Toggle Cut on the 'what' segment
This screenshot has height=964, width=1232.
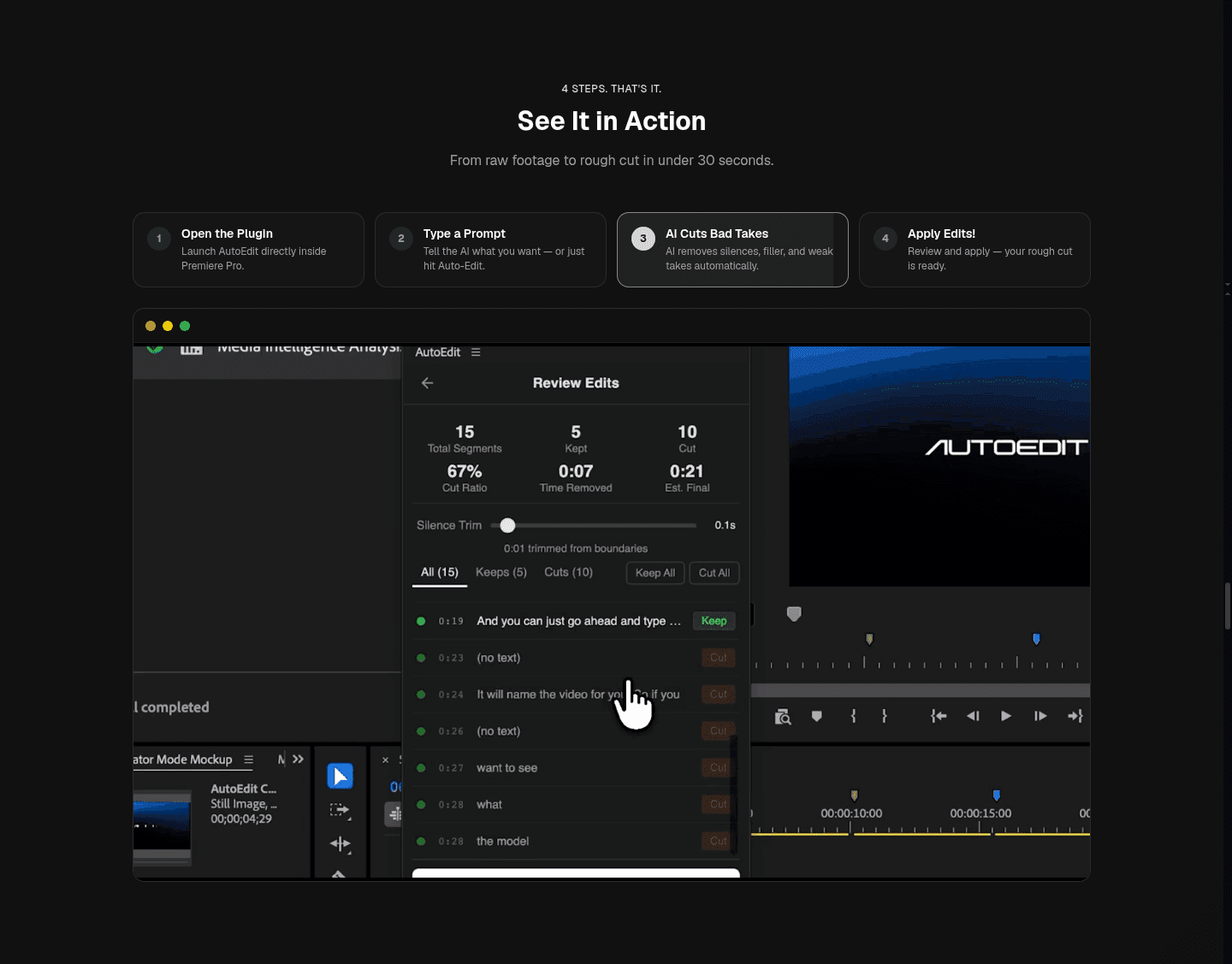(718, 805)
